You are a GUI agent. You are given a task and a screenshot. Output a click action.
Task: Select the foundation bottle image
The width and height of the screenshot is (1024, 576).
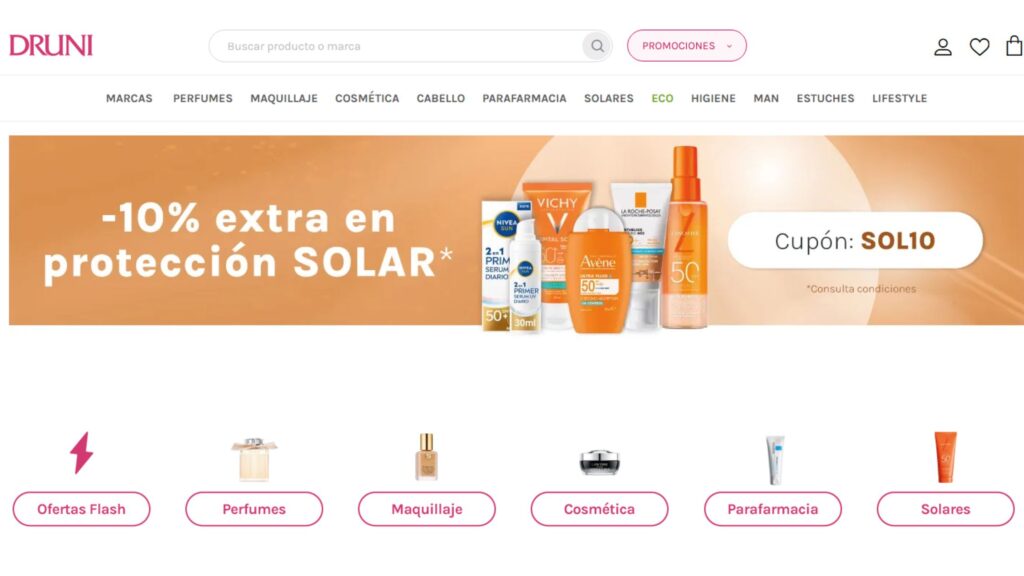(426, 456)
